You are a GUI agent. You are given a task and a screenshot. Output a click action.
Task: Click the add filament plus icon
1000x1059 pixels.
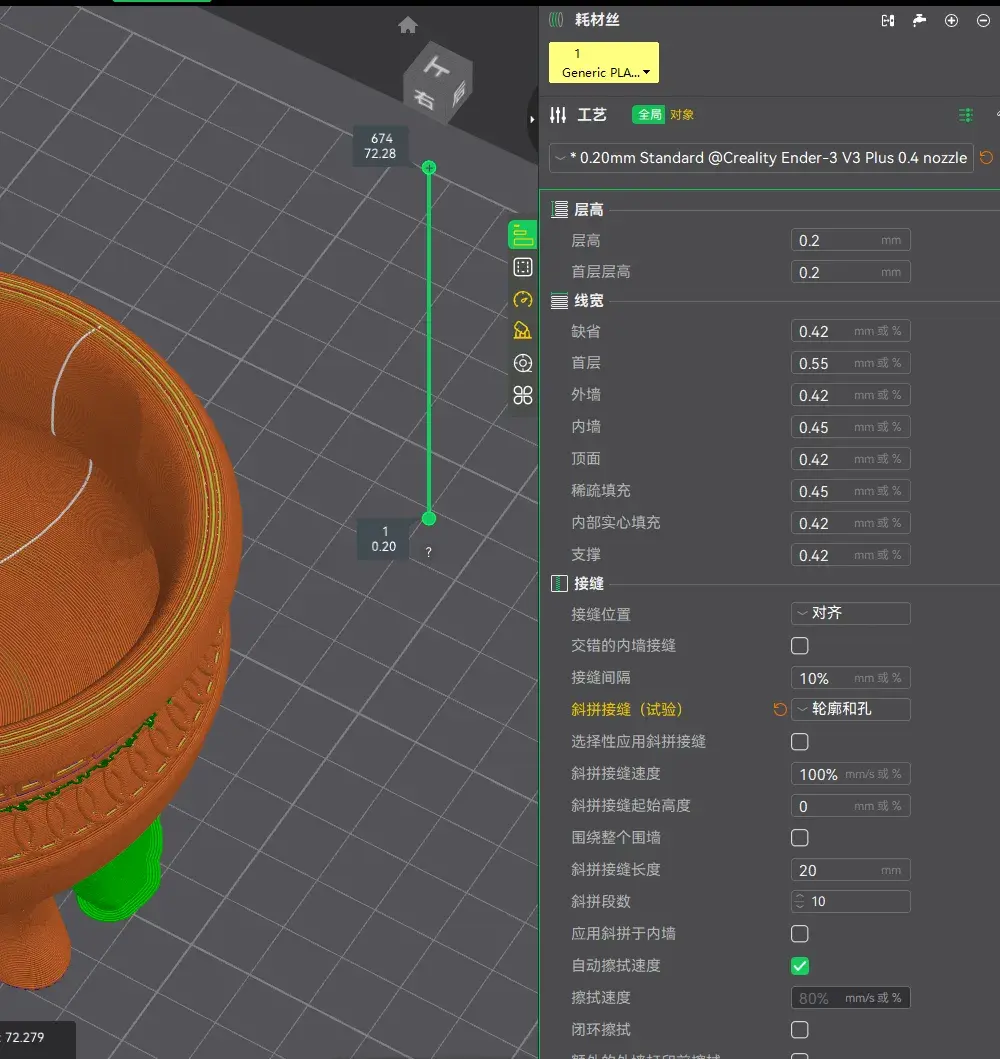951,20
